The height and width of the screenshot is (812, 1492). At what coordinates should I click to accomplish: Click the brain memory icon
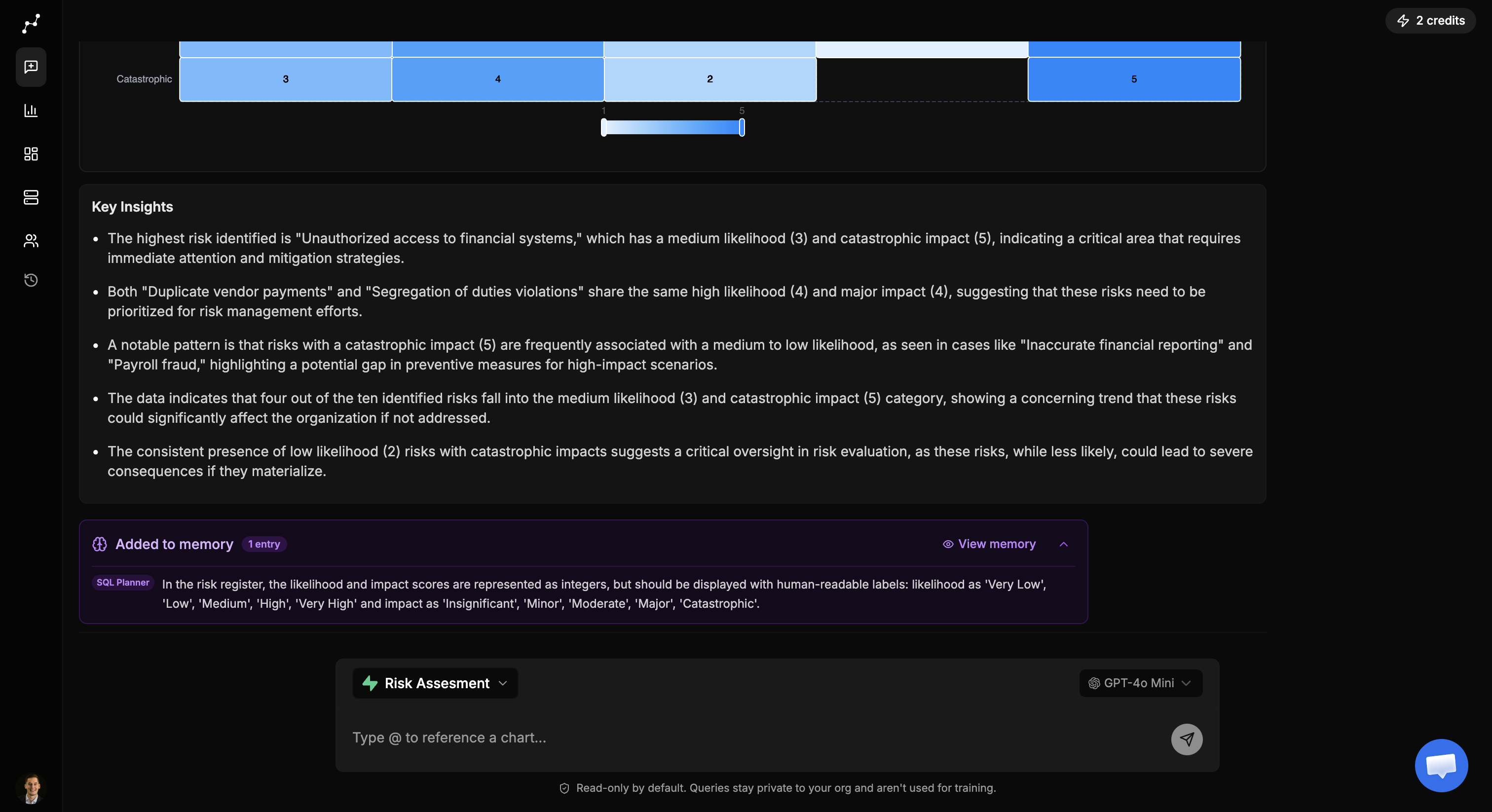[100, 544]
